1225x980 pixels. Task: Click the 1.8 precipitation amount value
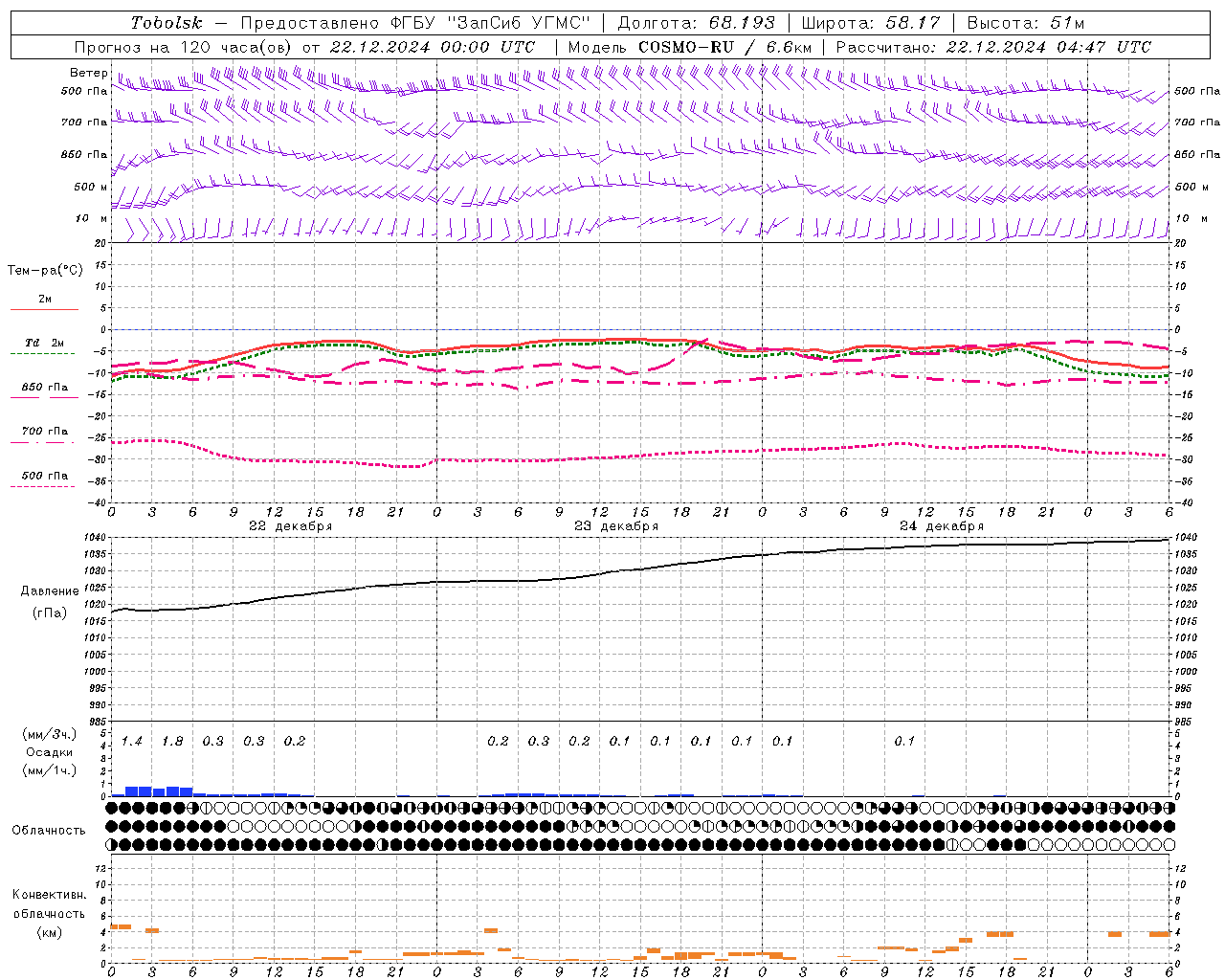172,741
